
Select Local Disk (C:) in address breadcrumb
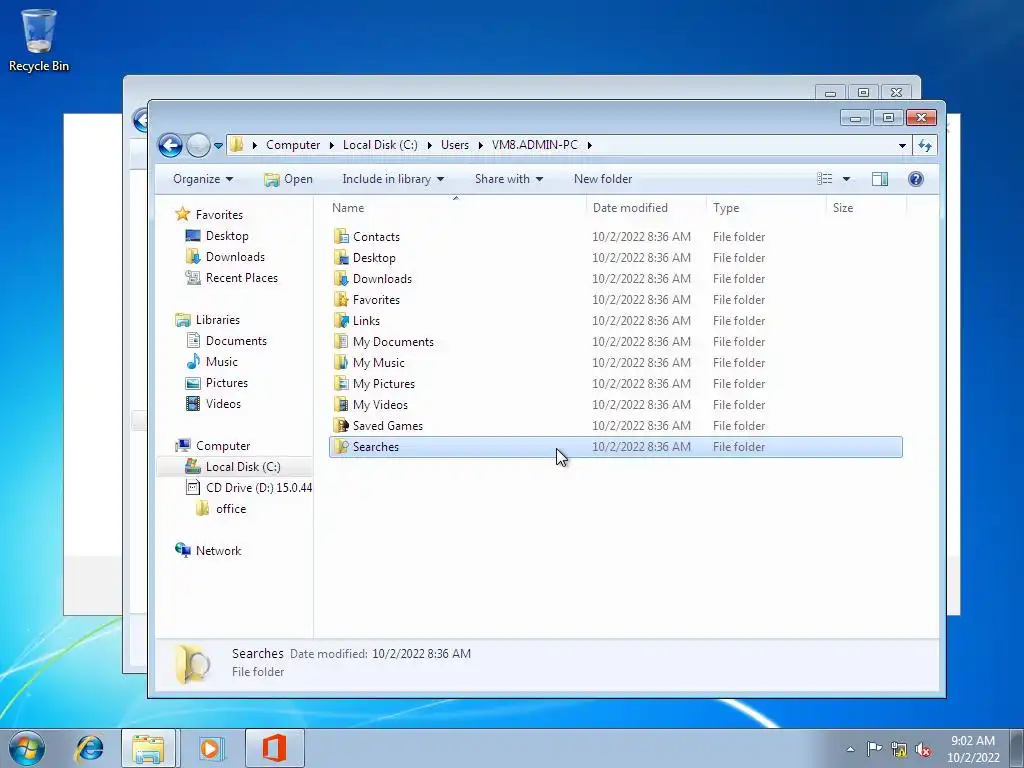pos(380,145)
